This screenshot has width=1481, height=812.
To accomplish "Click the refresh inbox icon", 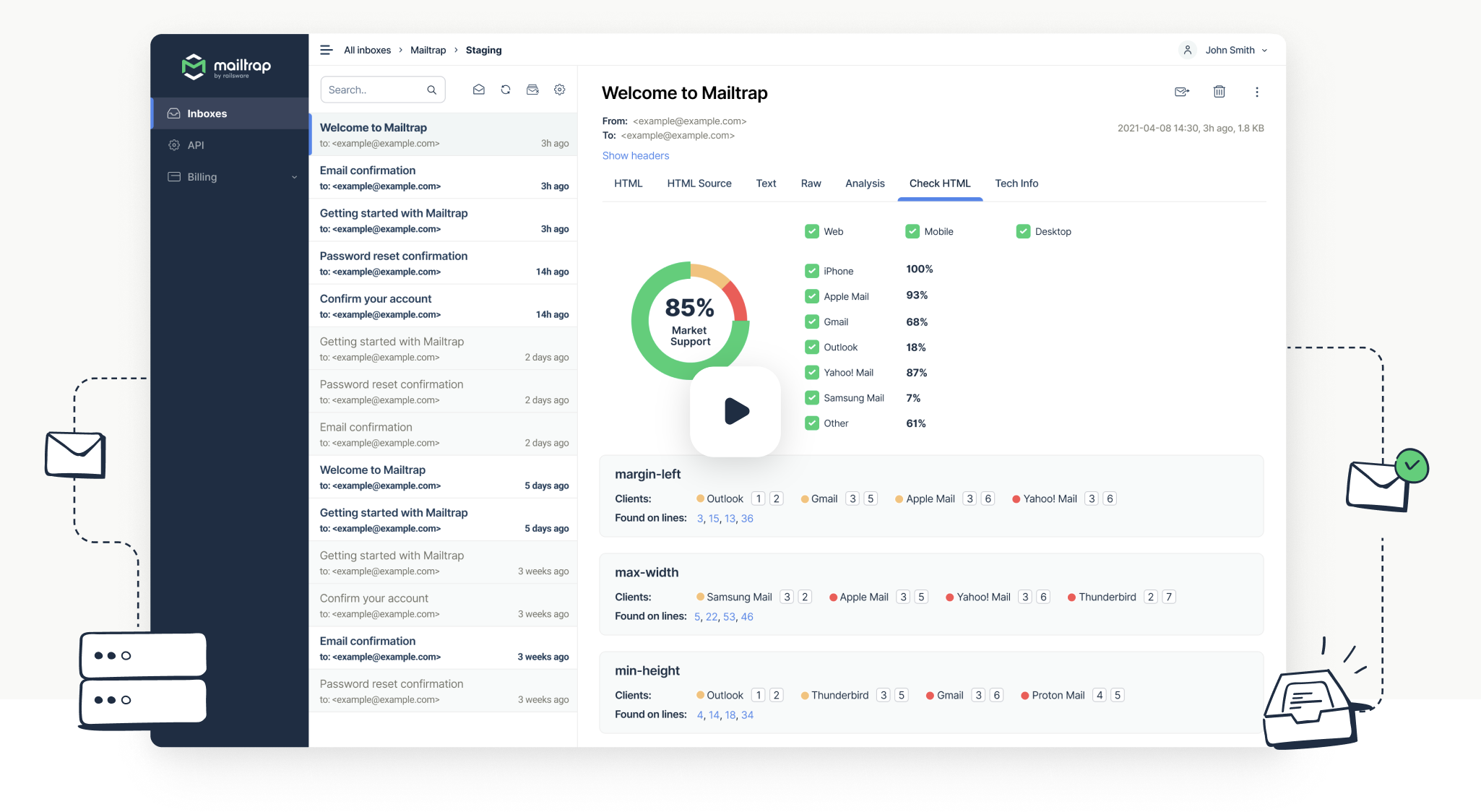I will 506,90.
